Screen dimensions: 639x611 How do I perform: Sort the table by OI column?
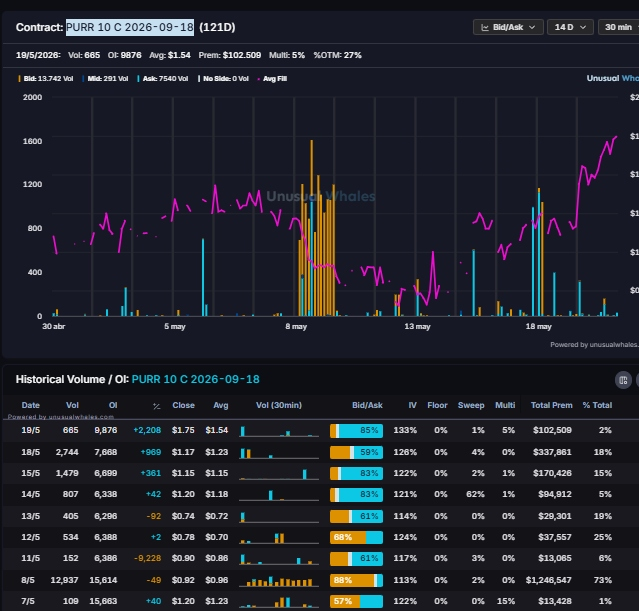coord(113,405)
